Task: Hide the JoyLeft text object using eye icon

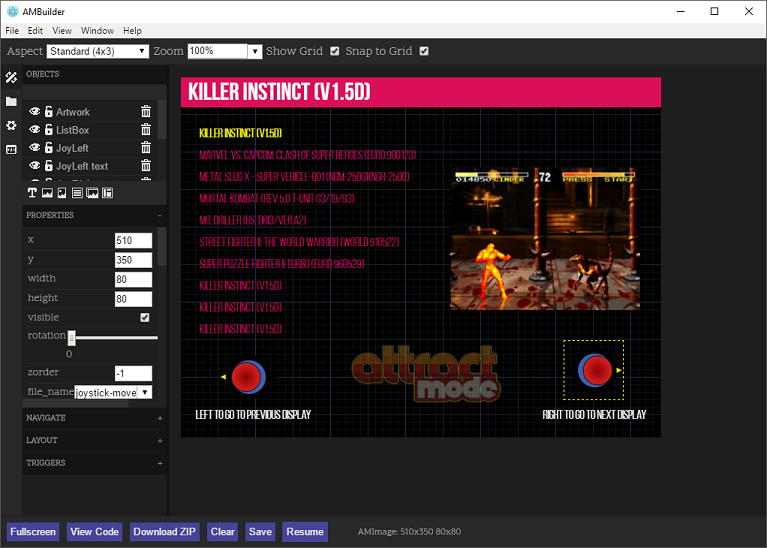Action: 34,166
